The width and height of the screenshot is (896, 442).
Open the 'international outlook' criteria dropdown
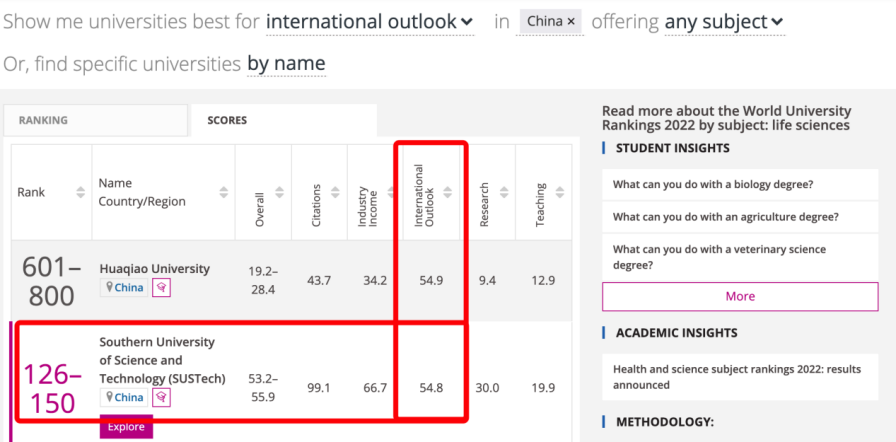point(370,22)
